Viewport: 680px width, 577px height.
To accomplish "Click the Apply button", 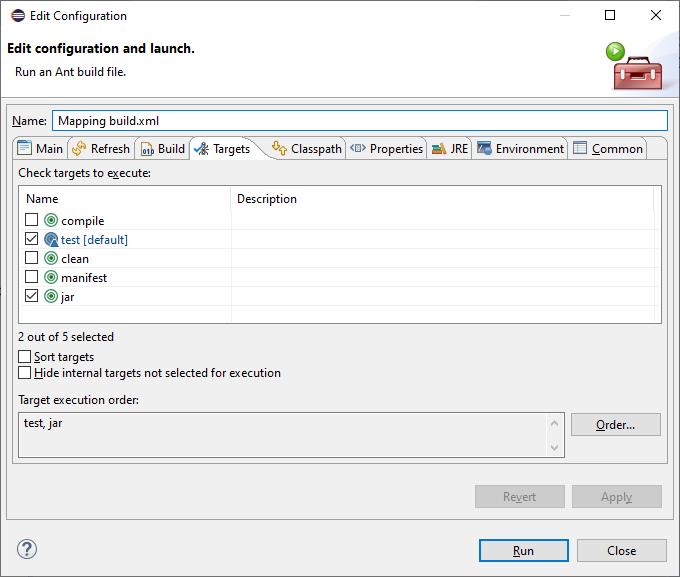I will tap(617, 496).
